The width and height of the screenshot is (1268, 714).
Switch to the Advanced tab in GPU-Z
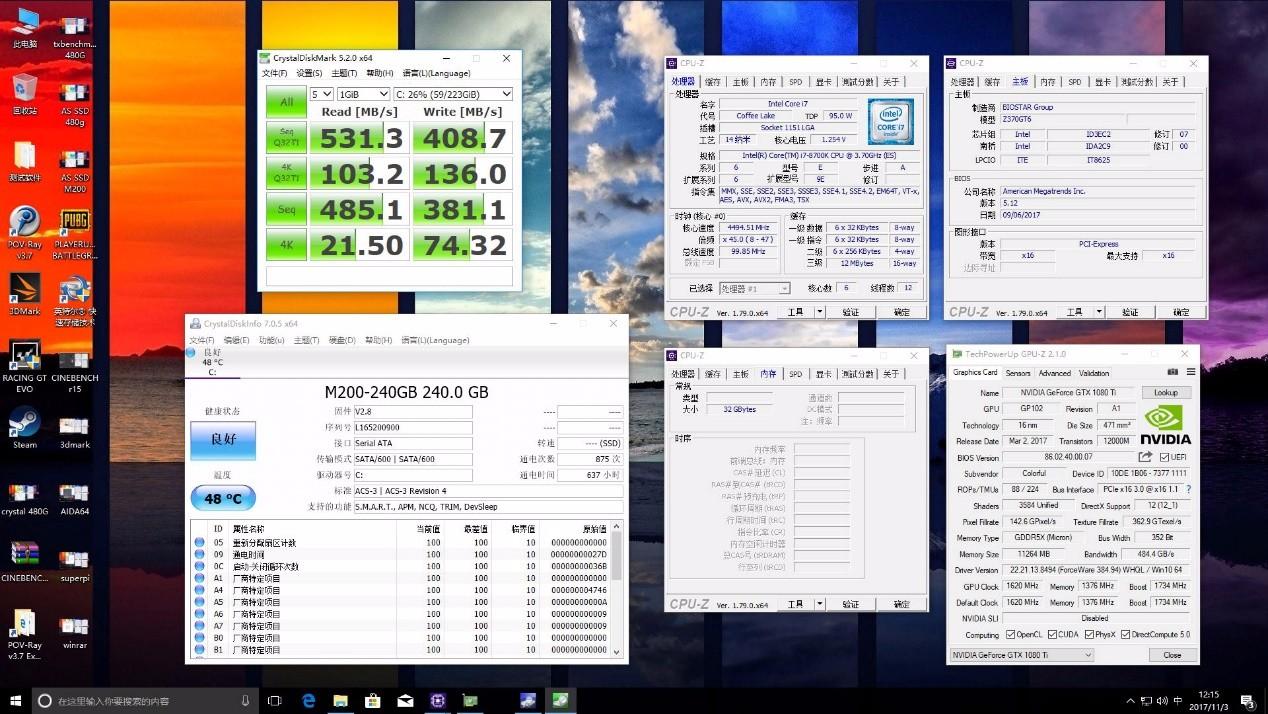1054,373
